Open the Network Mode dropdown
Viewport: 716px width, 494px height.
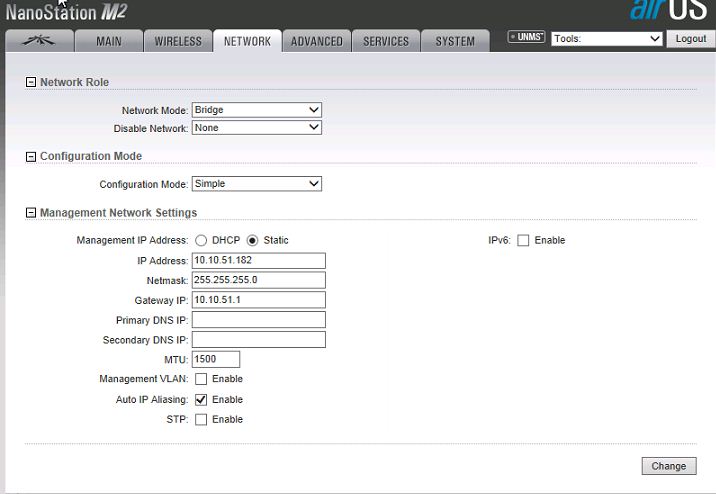coord(256,110)
